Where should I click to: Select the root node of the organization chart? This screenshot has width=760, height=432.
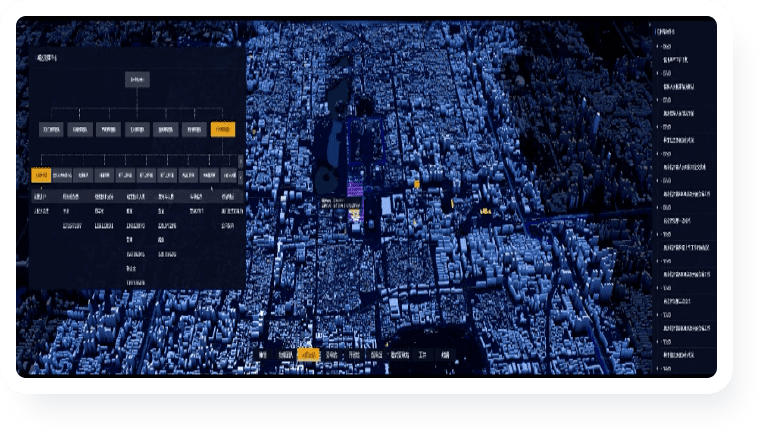pyautogui.click(x=137, y=80)
